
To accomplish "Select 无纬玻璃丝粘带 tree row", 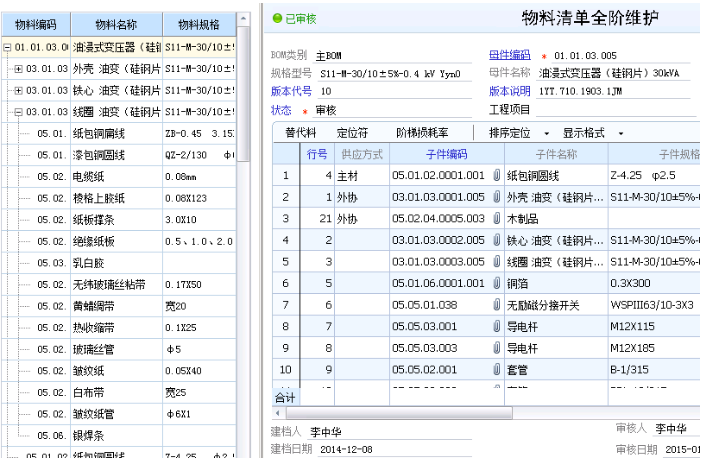I will [x=119, y=284].
